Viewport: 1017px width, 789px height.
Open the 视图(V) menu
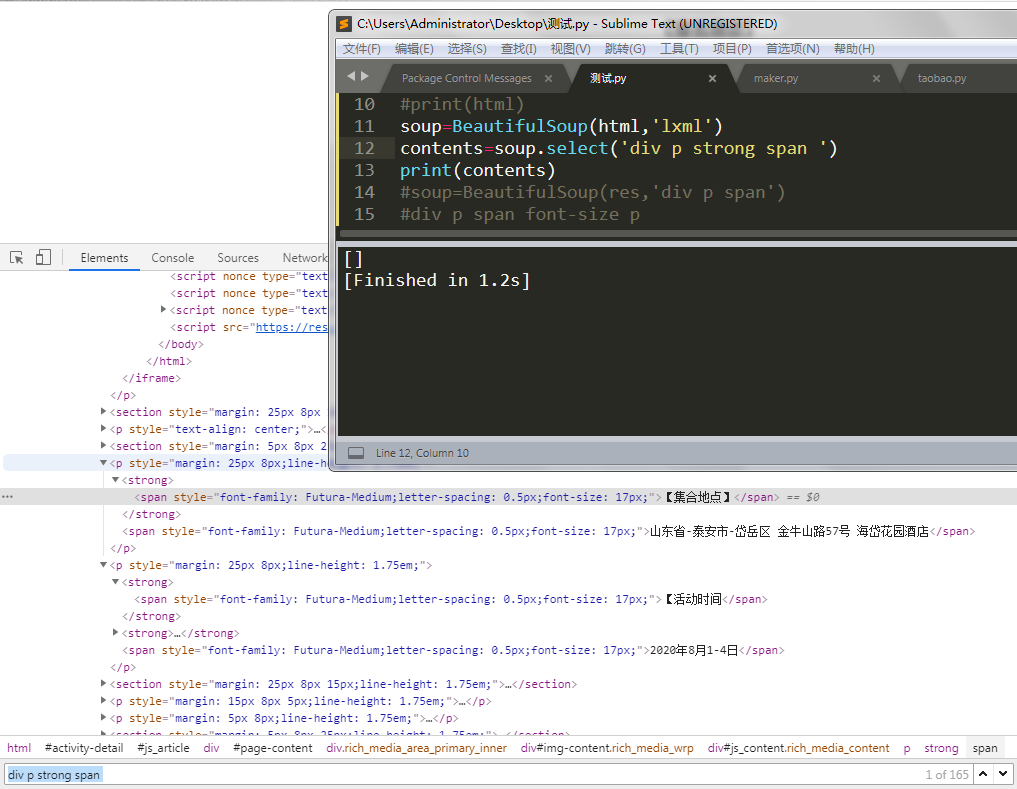tap(570, 49)
